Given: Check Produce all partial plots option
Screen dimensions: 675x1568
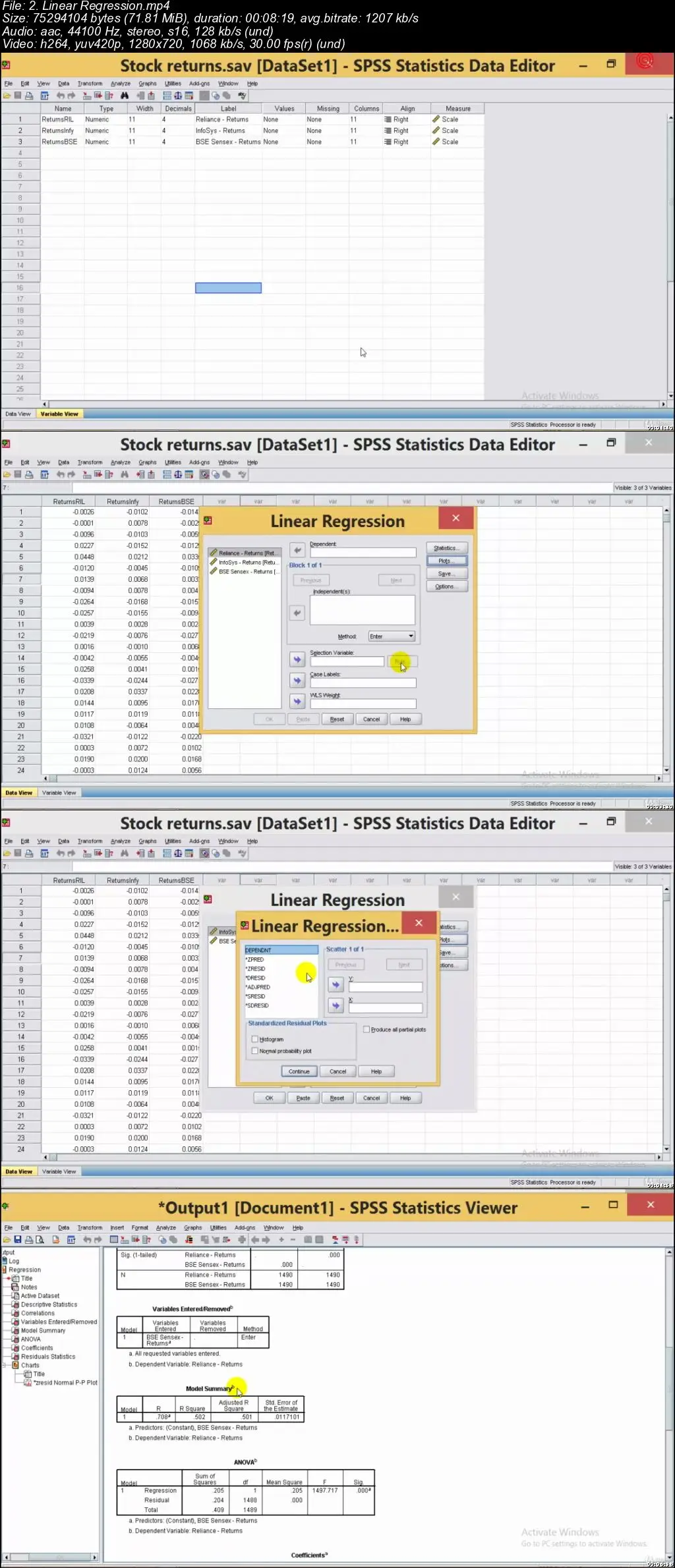Looking at the screenshot, I should 367,1029.
